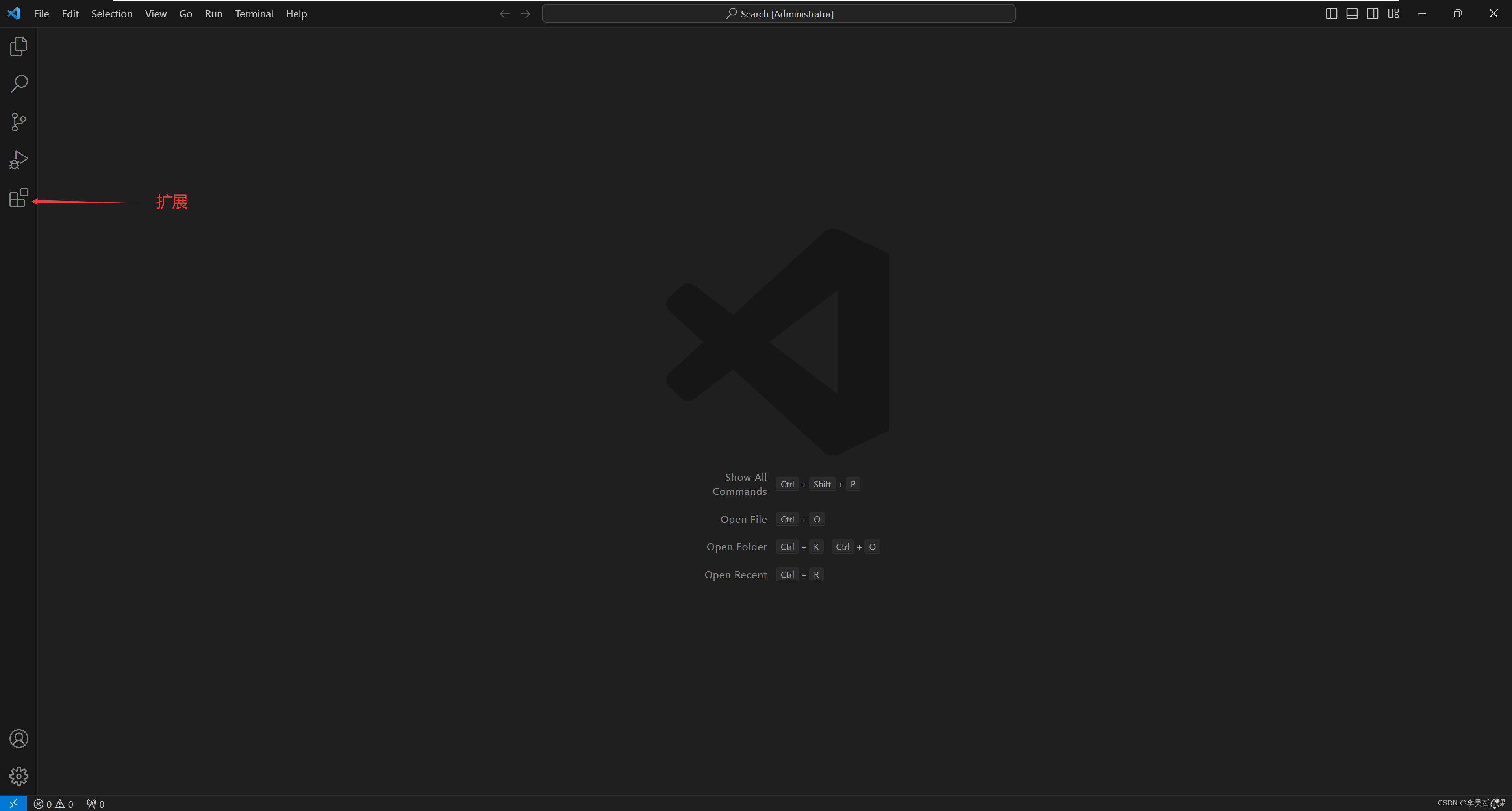This screenshot has height=811, width=1512.
Task: Open the Edit menu
Action: tap(70, 13)
